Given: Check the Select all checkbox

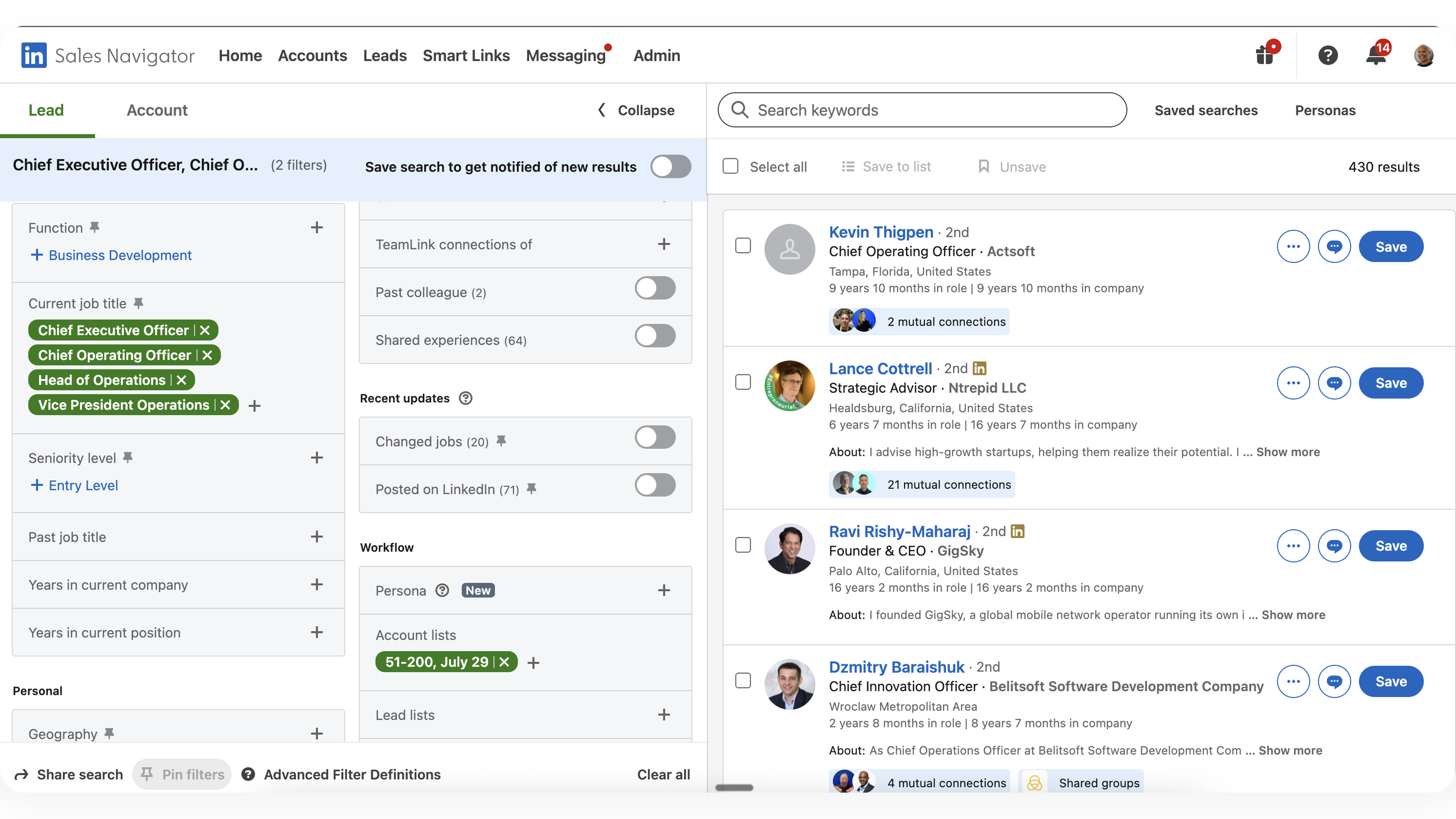Looking at the screenshot, I should click(730, 166).
